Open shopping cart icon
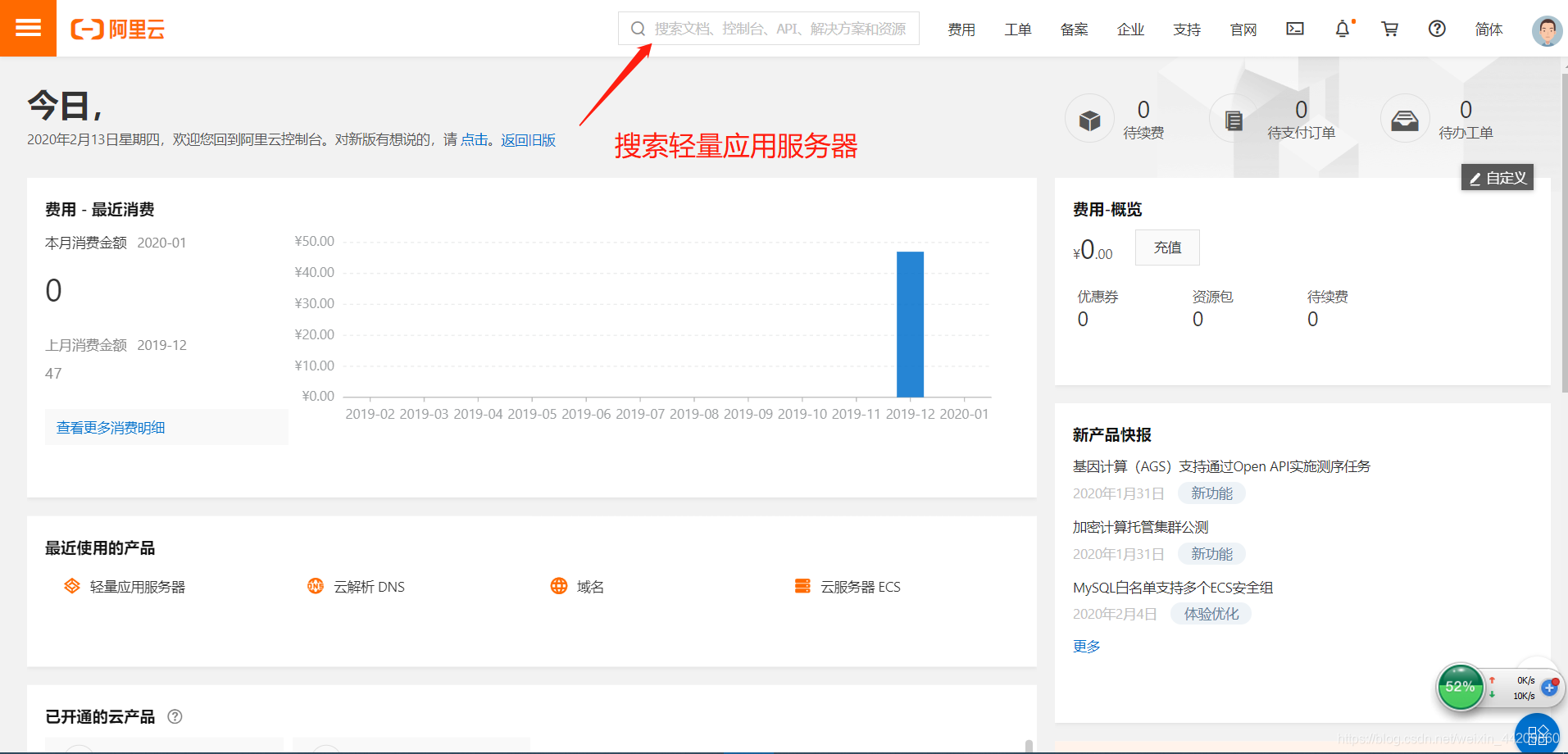Screen dimensions: 1568x754 pyautogui.click(x=1390, y=29)
